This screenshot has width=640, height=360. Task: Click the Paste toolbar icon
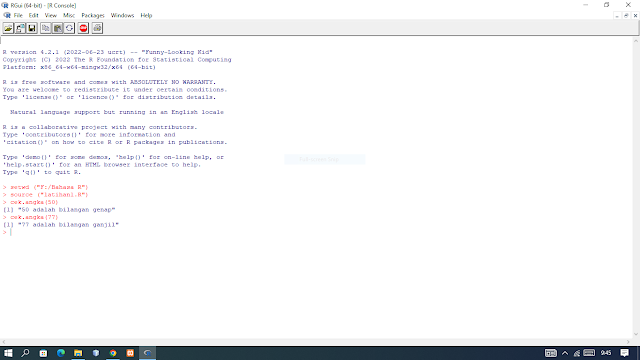coord(58,28)
